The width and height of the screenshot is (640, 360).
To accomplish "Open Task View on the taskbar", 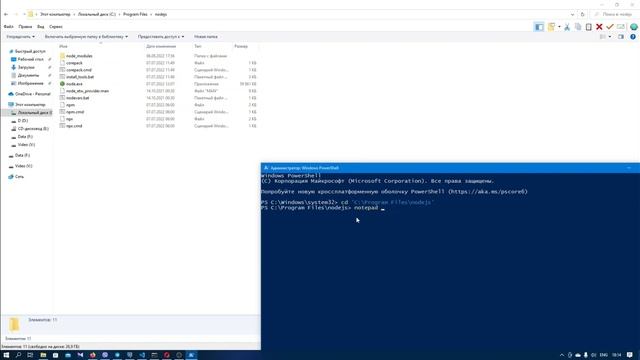I will pos(30,355).
